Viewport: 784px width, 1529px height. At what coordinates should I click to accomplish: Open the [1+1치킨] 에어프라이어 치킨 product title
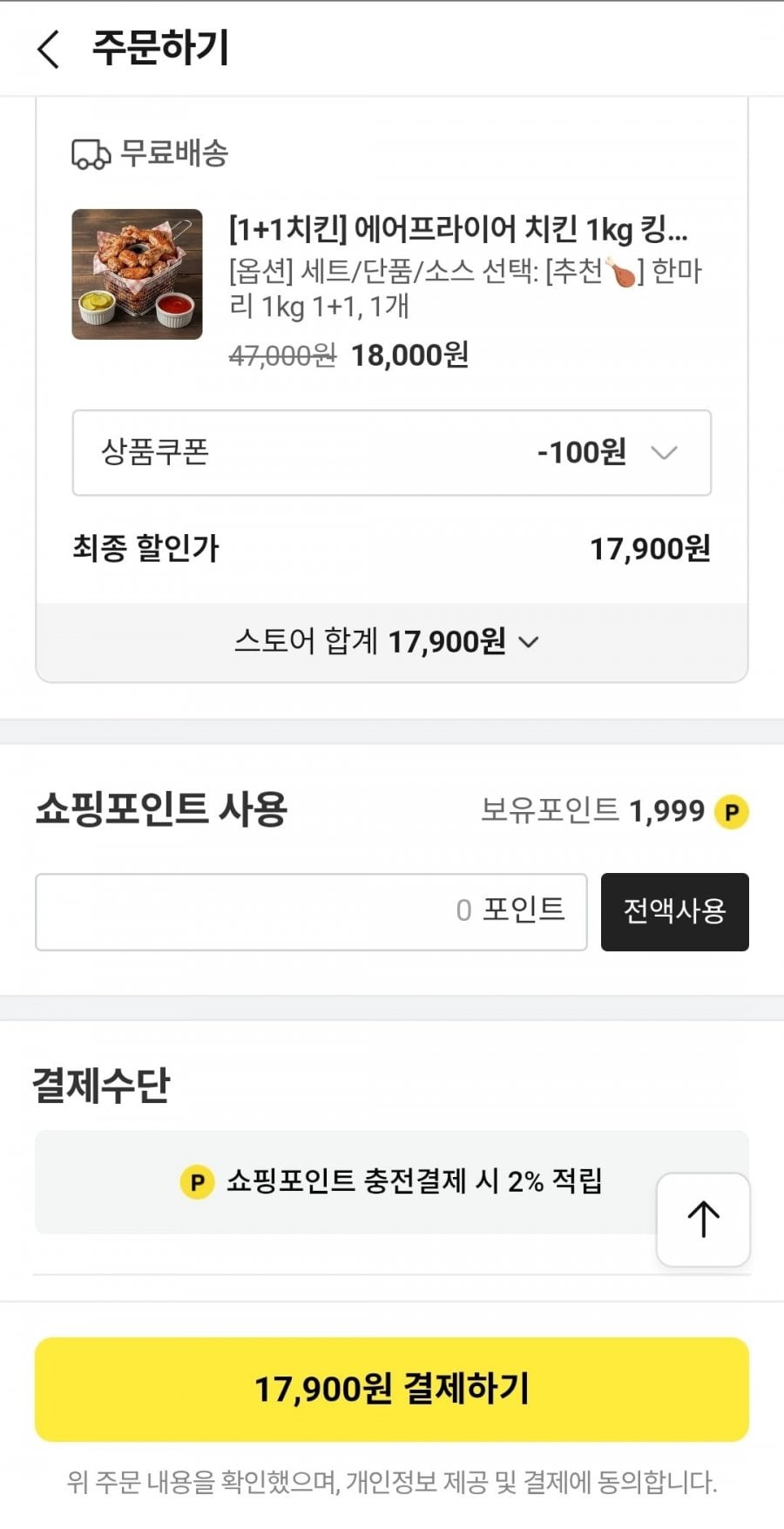[x=458, y=230]
